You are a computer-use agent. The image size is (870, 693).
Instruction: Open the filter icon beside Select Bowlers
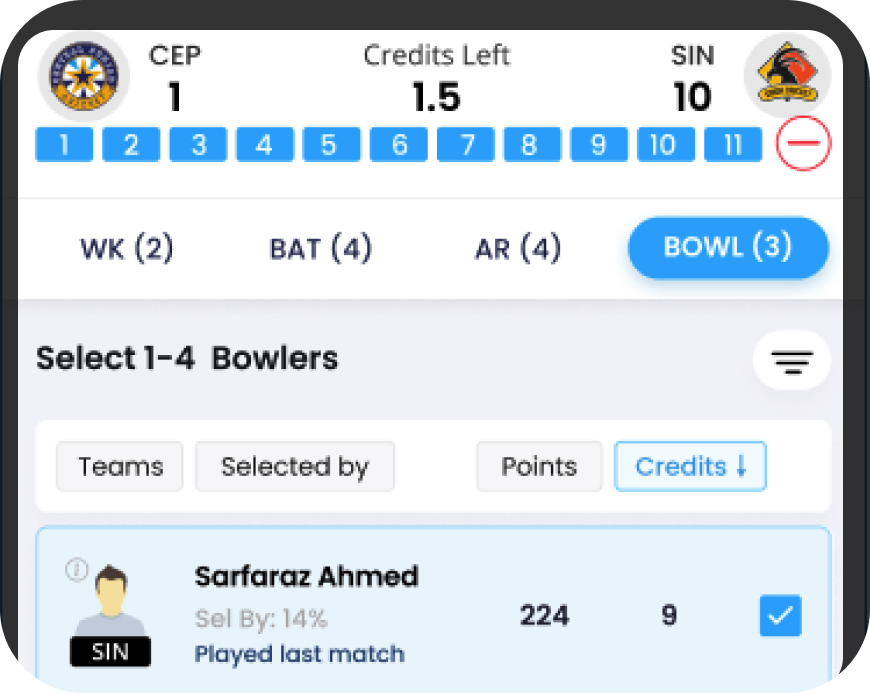pyautogui.click(x=792, y=361)
